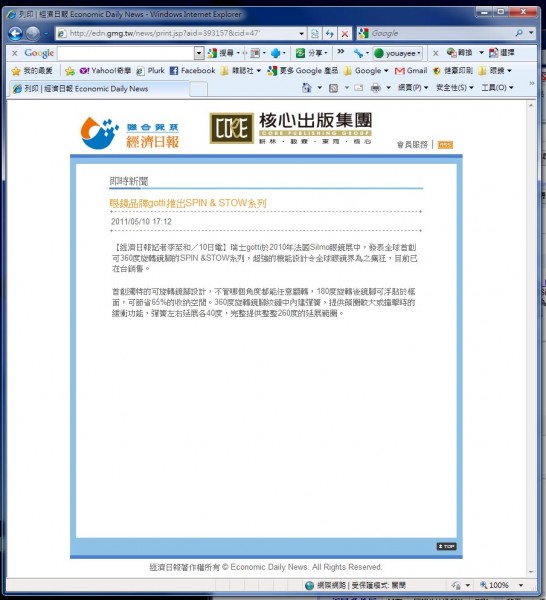Expand the address bar history dropdown

[302, 34]
